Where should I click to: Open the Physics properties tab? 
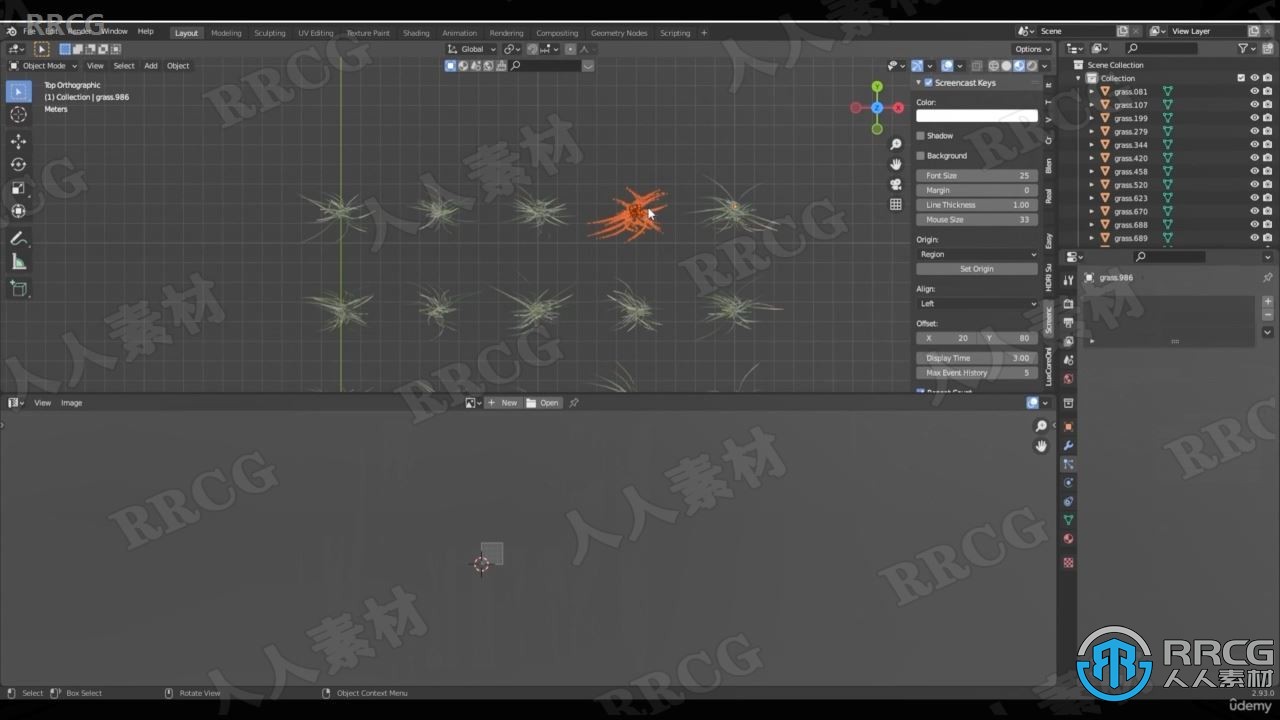(x=1068, y=483)
